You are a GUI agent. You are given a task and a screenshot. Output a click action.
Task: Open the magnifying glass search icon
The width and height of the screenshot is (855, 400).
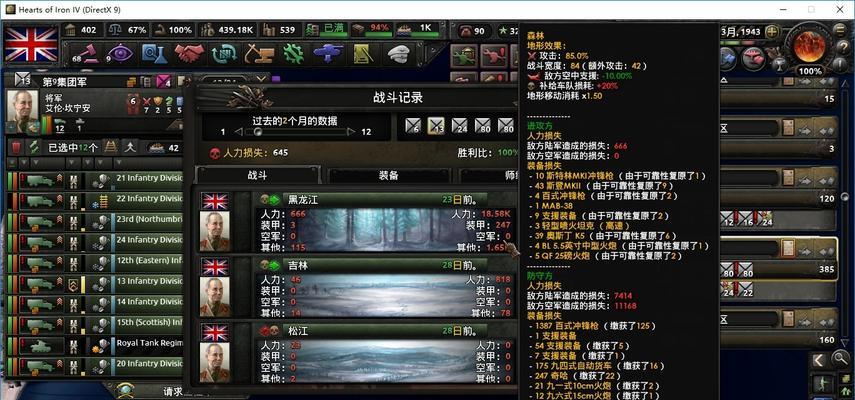click(x=841, y=358)
